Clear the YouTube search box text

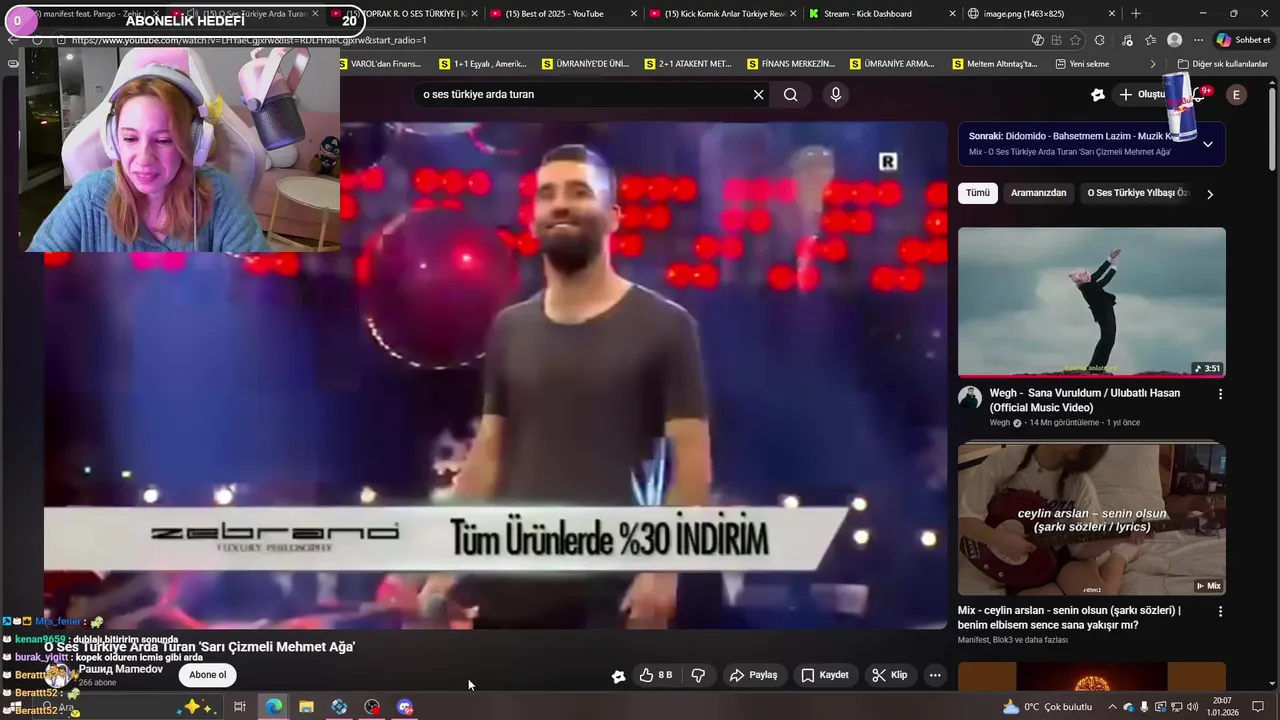pyautogui.click(x=758, y=95)
